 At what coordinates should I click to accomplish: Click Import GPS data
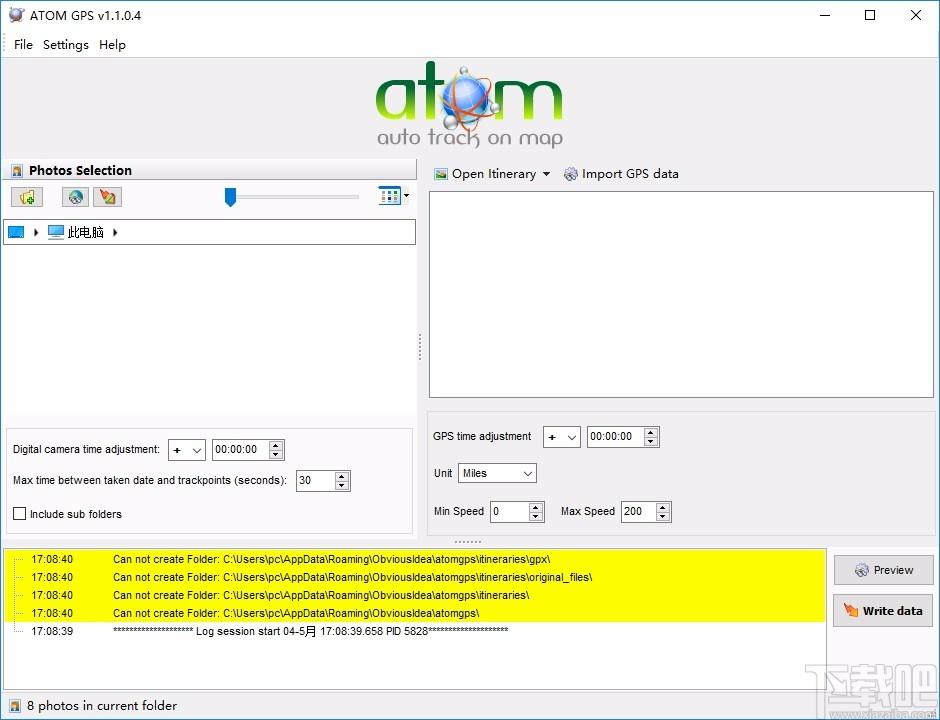[x=621, y=174]
